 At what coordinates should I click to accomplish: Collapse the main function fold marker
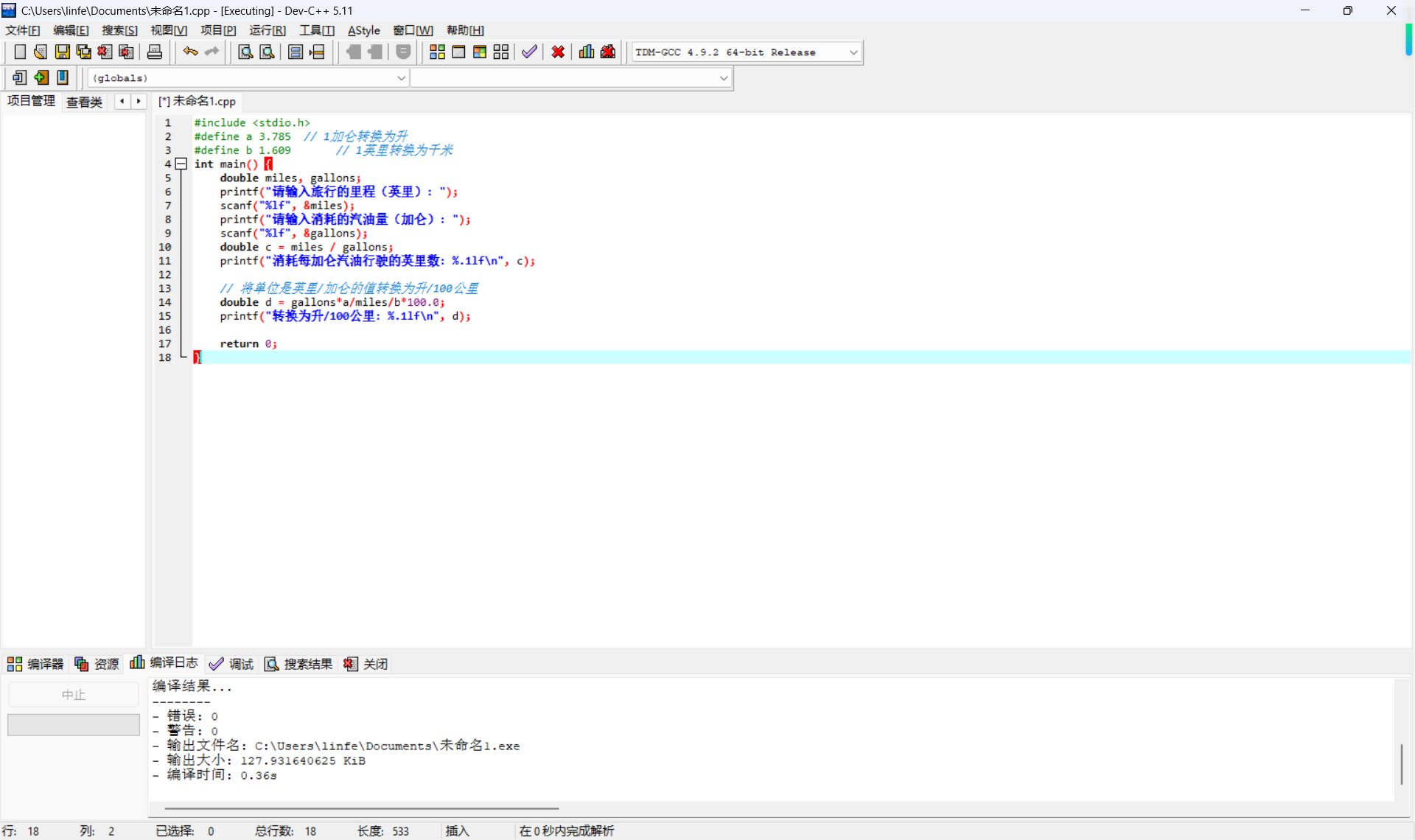[181, 164]
